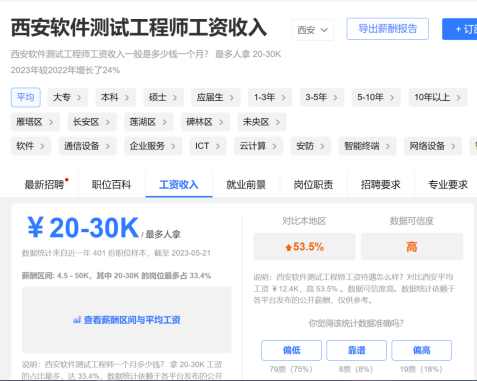Image resolution: width=477 pixels, height=381 pixels.
Task: Vote 靠谱 on data accuracy
Action: click(x=356, y=350)
